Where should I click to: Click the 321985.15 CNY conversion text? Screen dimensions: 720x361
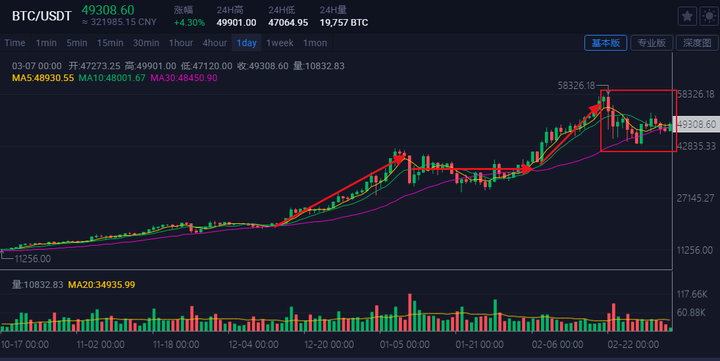click(119, 22)
